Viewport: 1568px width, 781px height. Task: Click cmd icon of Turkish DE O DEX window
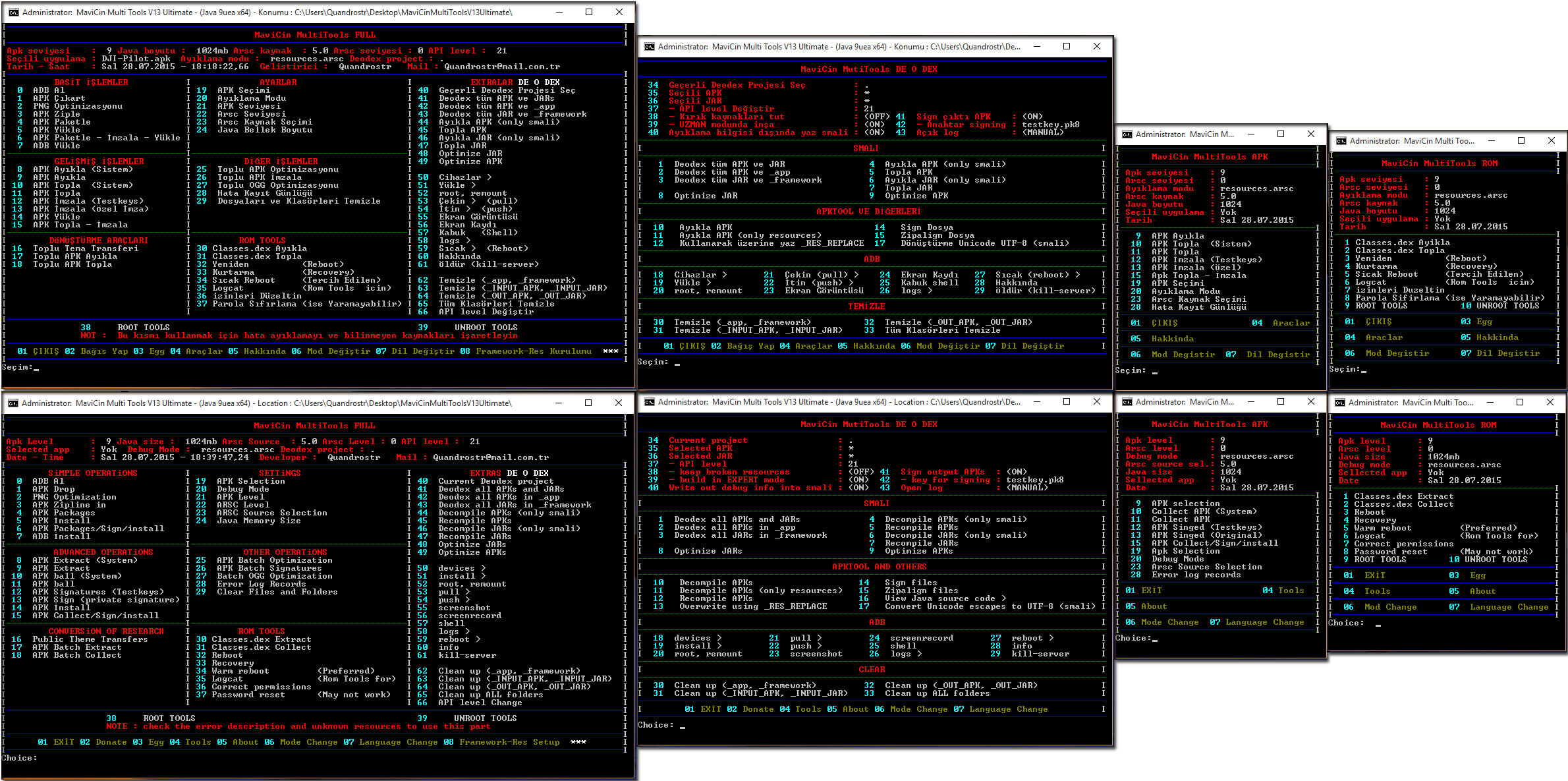point(650,47)
